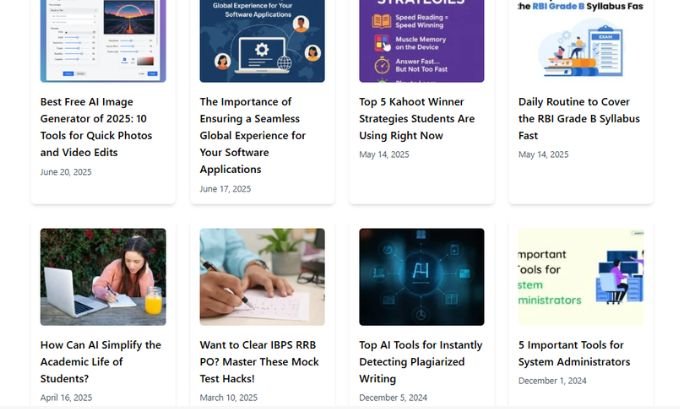Open the photo of woman studying with laptop
Screen dimensions: 680x409
(103, 277)
